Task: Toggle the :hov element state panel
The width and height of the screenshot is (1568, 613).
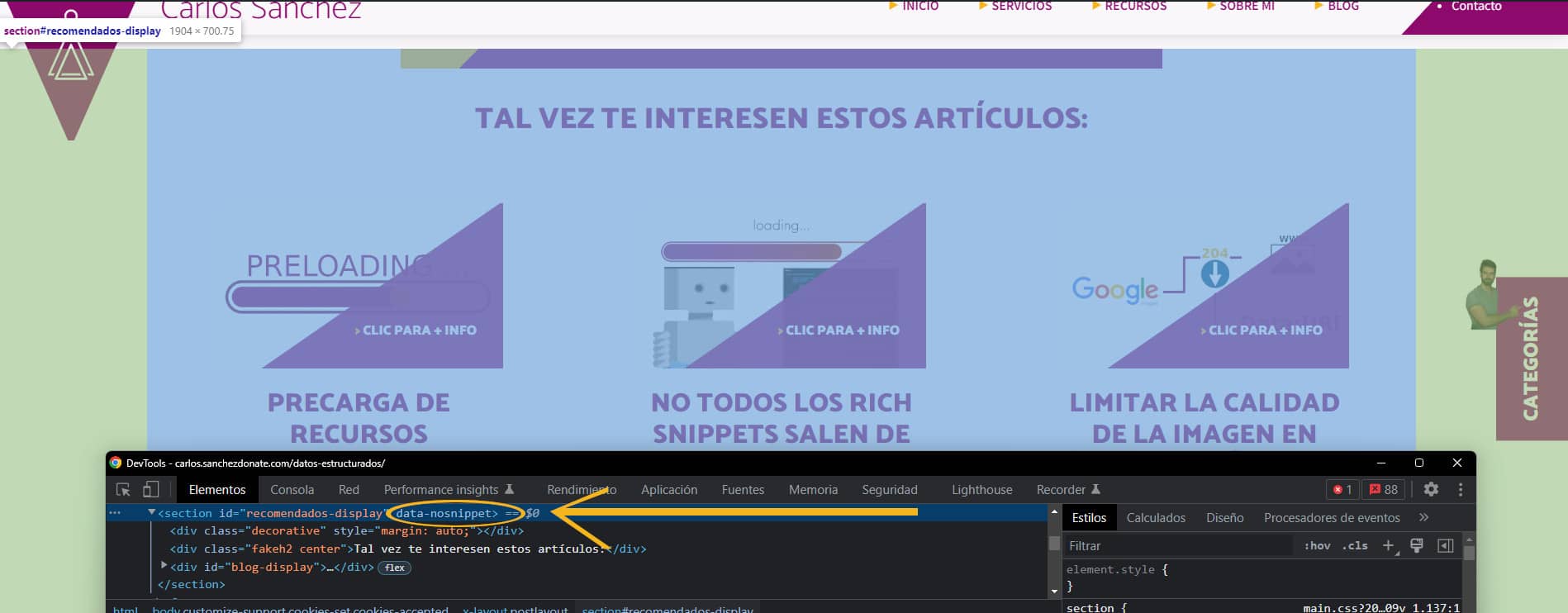Action: [x=1317, y=545]
